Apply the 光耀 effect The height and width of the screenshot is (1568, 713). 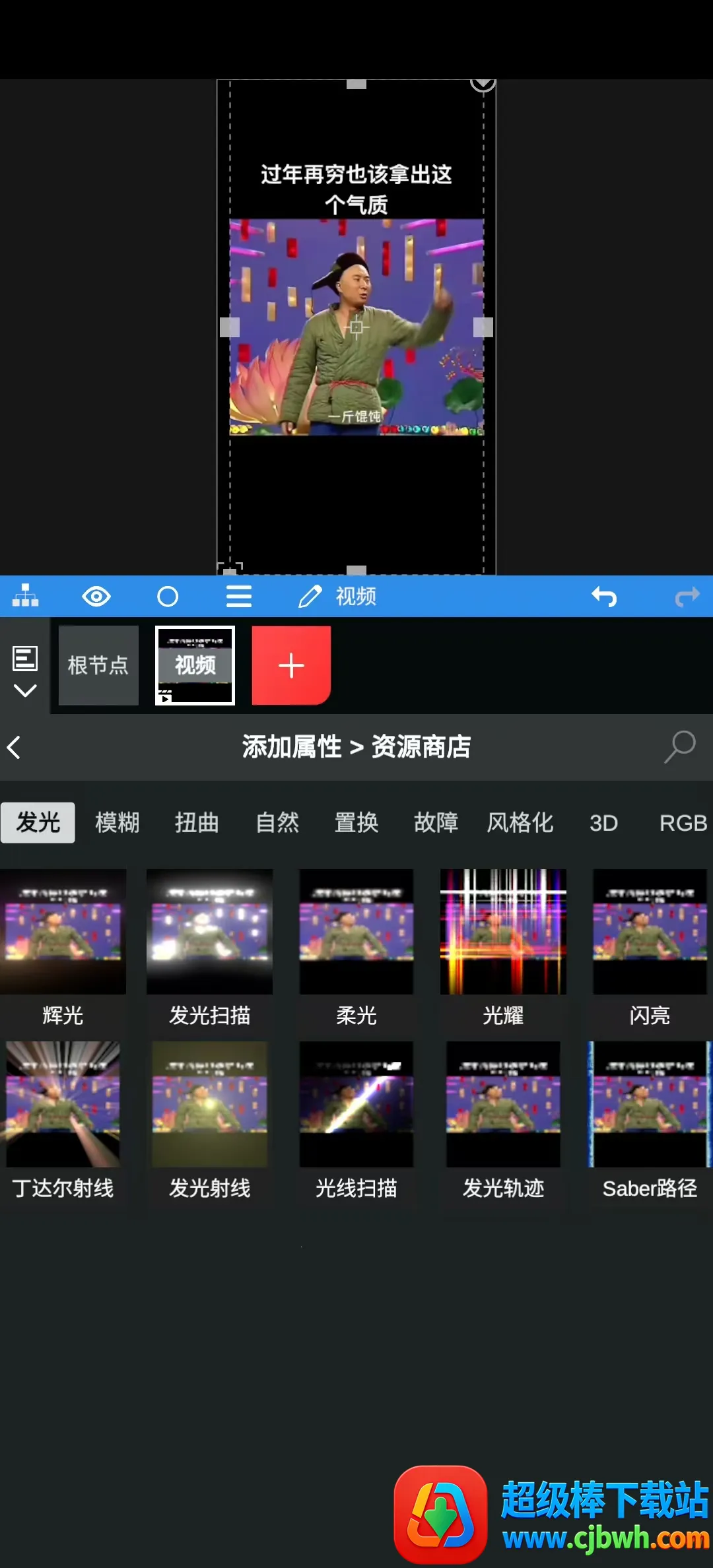503,945
